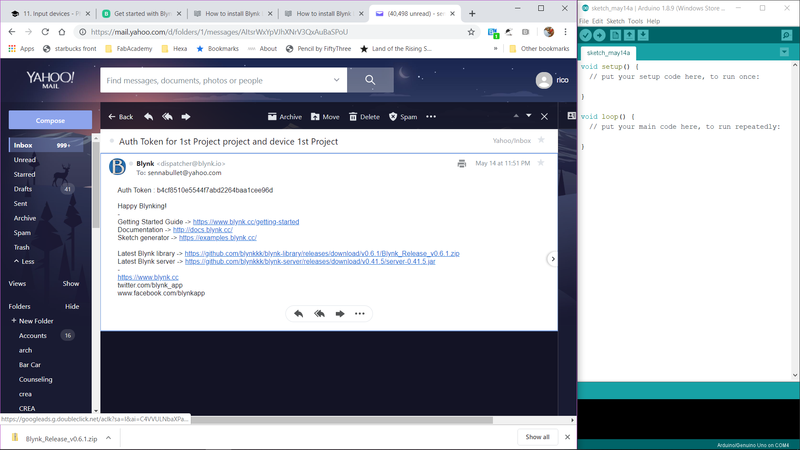The image size is (800, 450).
Task: Open the search options dropdown arrow
Action: click(x=336, y=80)
